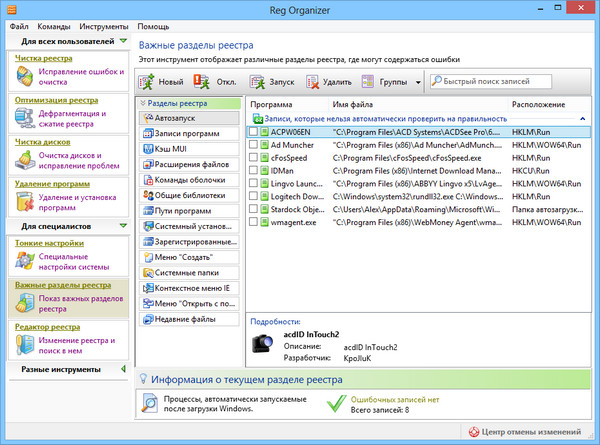Sort by Расположение column header
Viewport: 600px width, 445px height.
click(538, 104)
